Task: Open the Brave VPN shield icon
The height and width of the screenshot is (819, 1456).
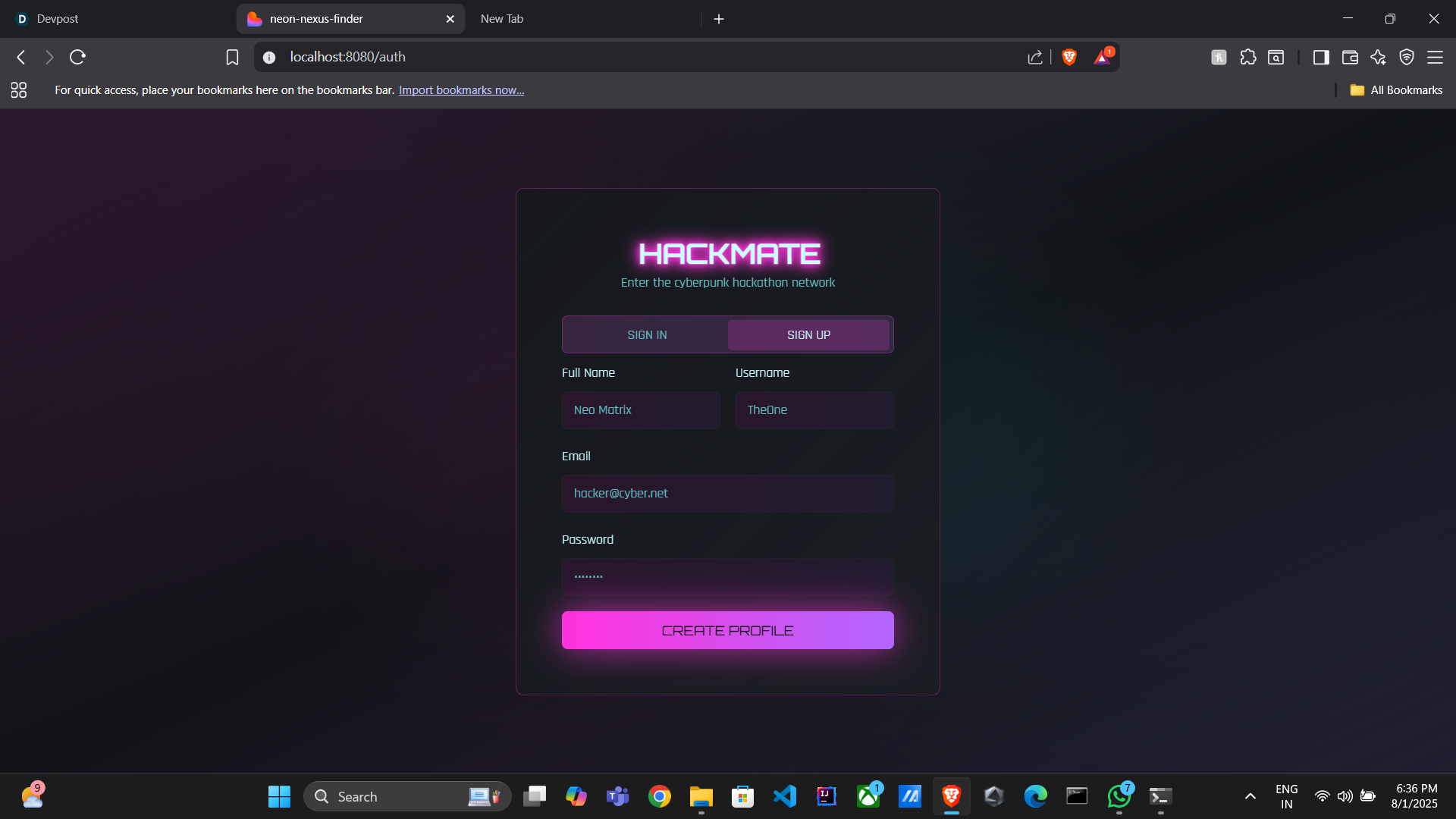Action: [1407, 57]
